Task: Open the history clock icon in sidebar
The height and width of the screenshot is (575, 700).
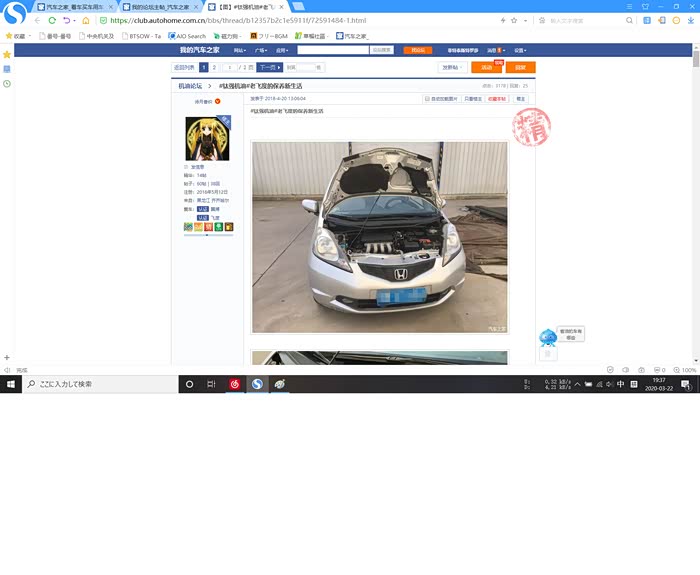Action: tap(7, 83)
